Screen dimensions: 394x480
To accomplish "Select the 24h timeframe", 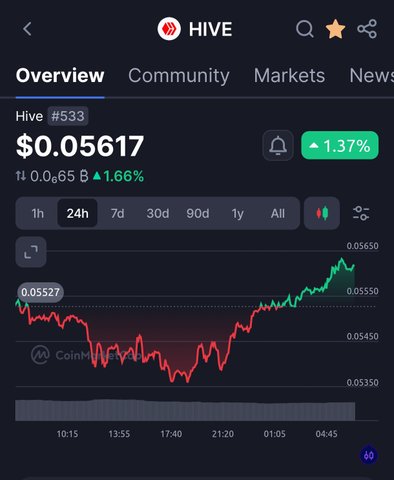I will point(77,213).
